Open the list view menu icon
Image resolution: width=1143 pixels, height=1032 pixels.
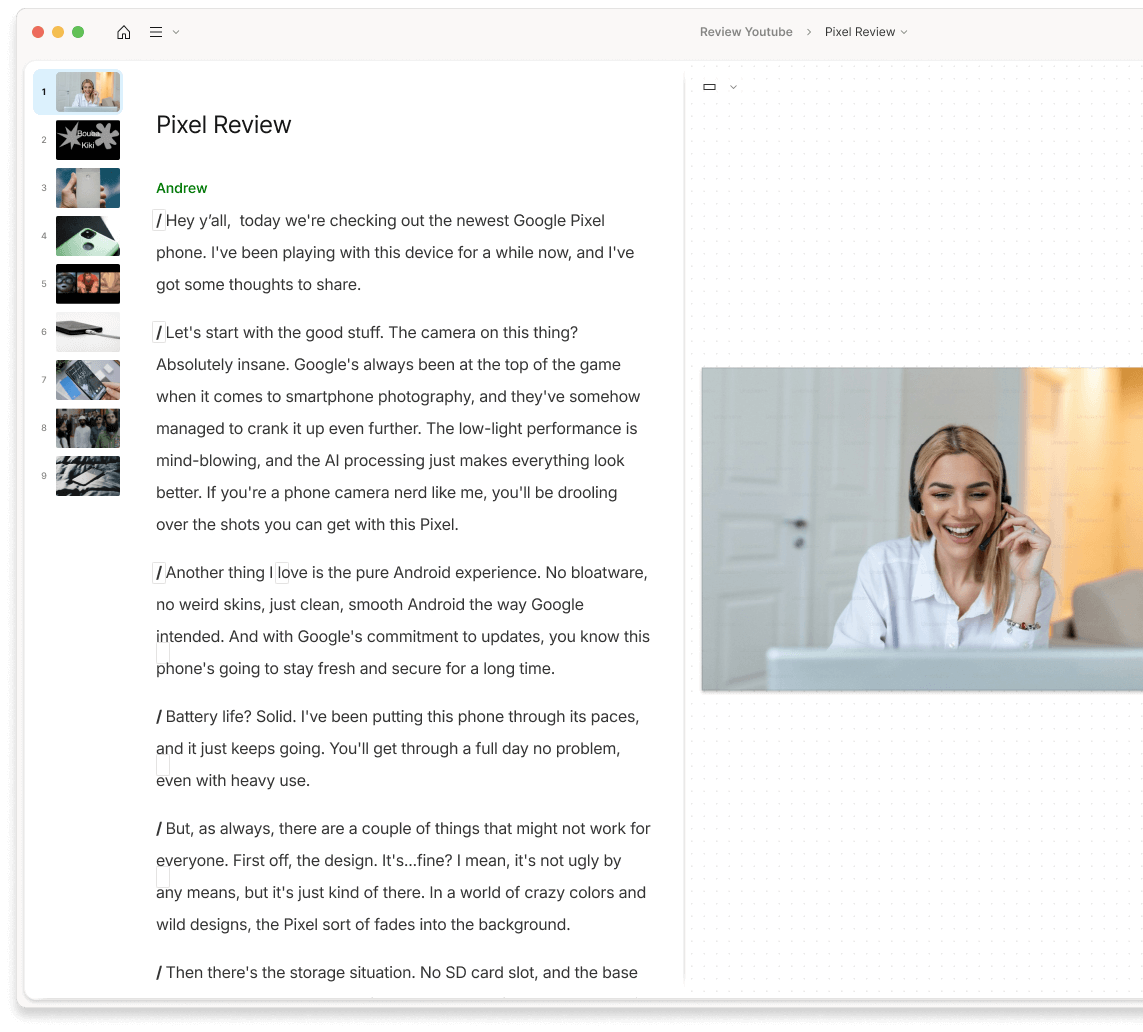click(x=156, y=32)
